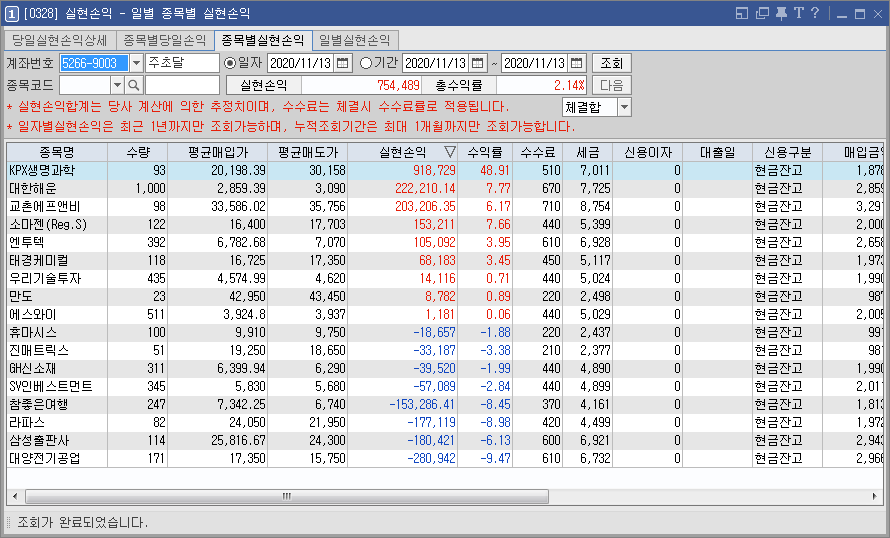This screenshot has height=538, width=890.
Task: Select the KPX생명과학 row
Action: click(x=445, y=170)
